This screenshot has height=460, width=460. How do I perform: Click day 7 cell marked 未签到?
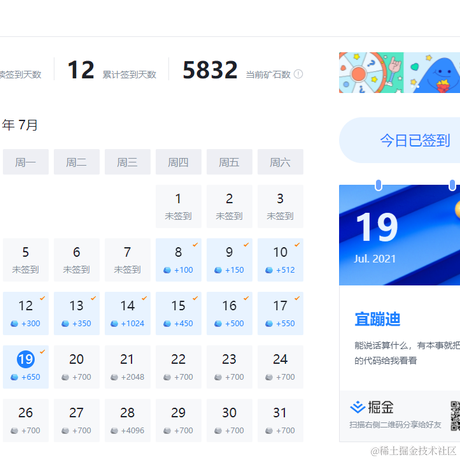(128, 260)
